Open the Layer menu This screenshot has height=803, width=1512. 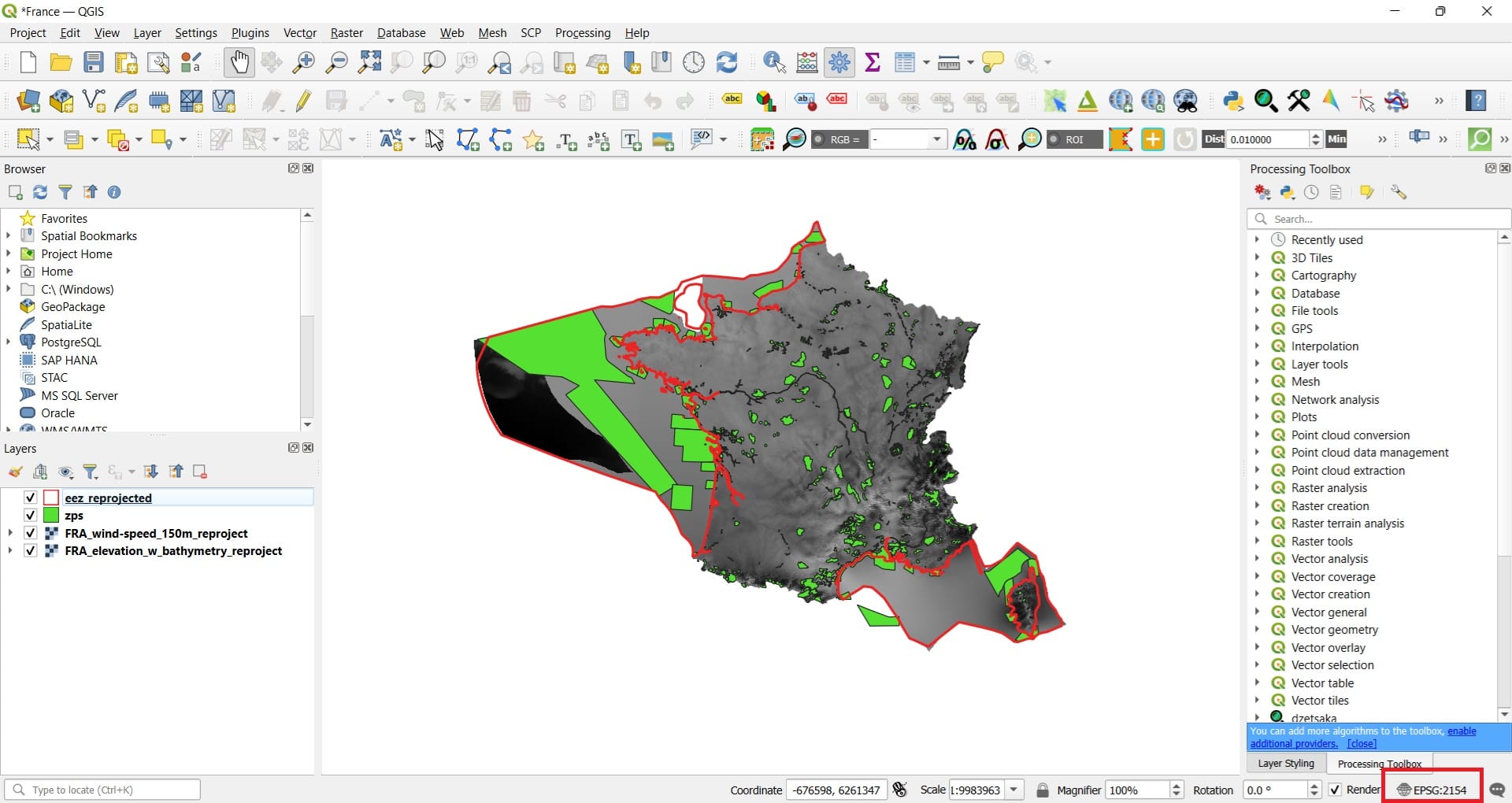pyautogui.click(x=147, y=32)
